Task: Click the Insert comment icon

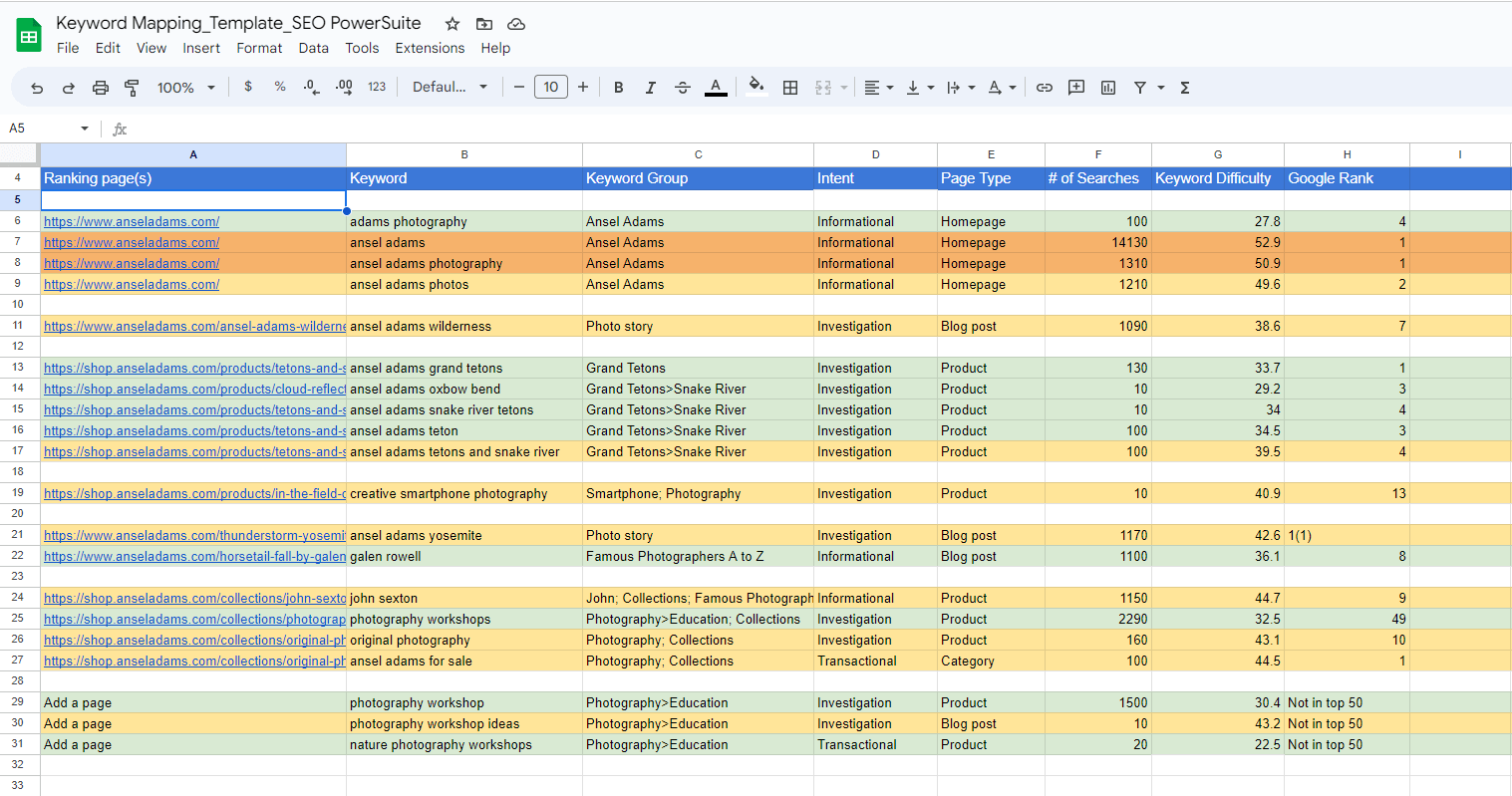Action: click(x=1076, y=88)
